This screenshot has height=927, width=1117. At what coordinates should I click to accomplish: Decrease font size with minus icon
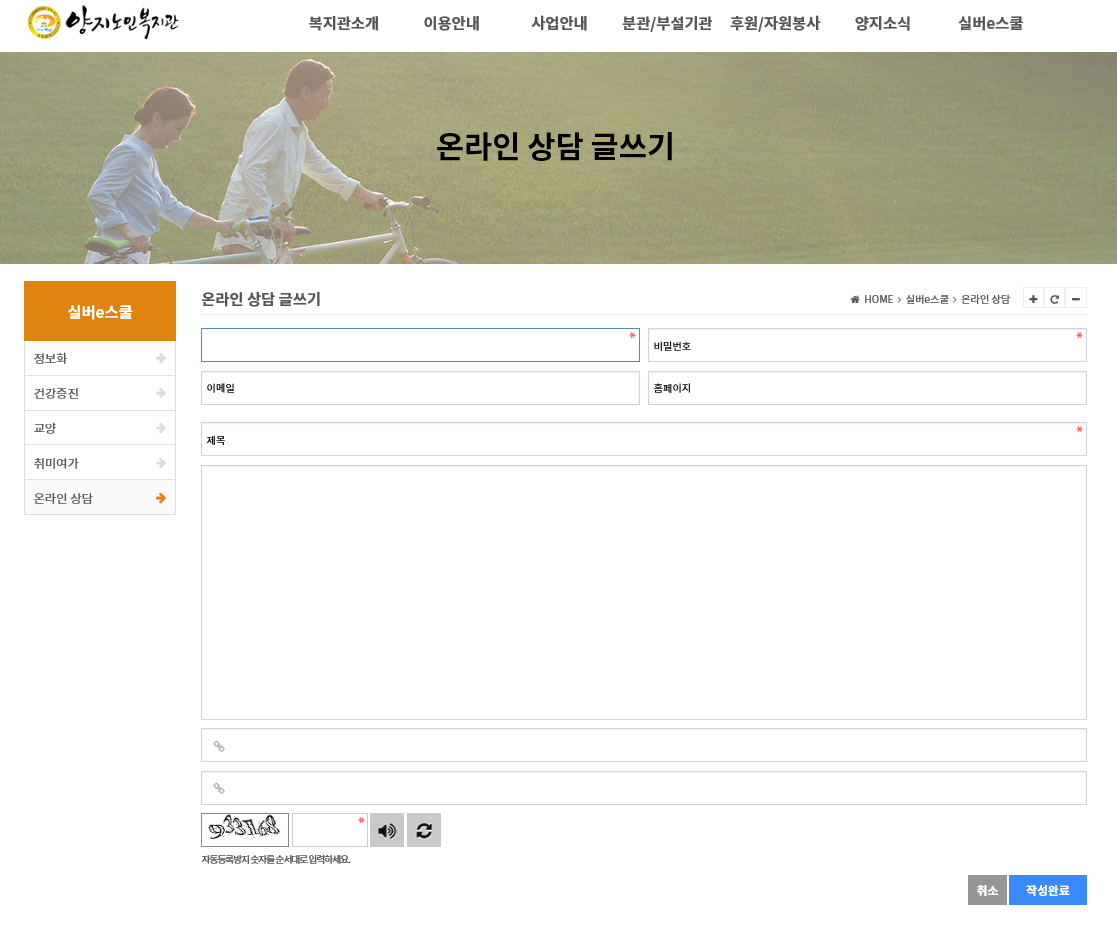tap(1076, 299)
